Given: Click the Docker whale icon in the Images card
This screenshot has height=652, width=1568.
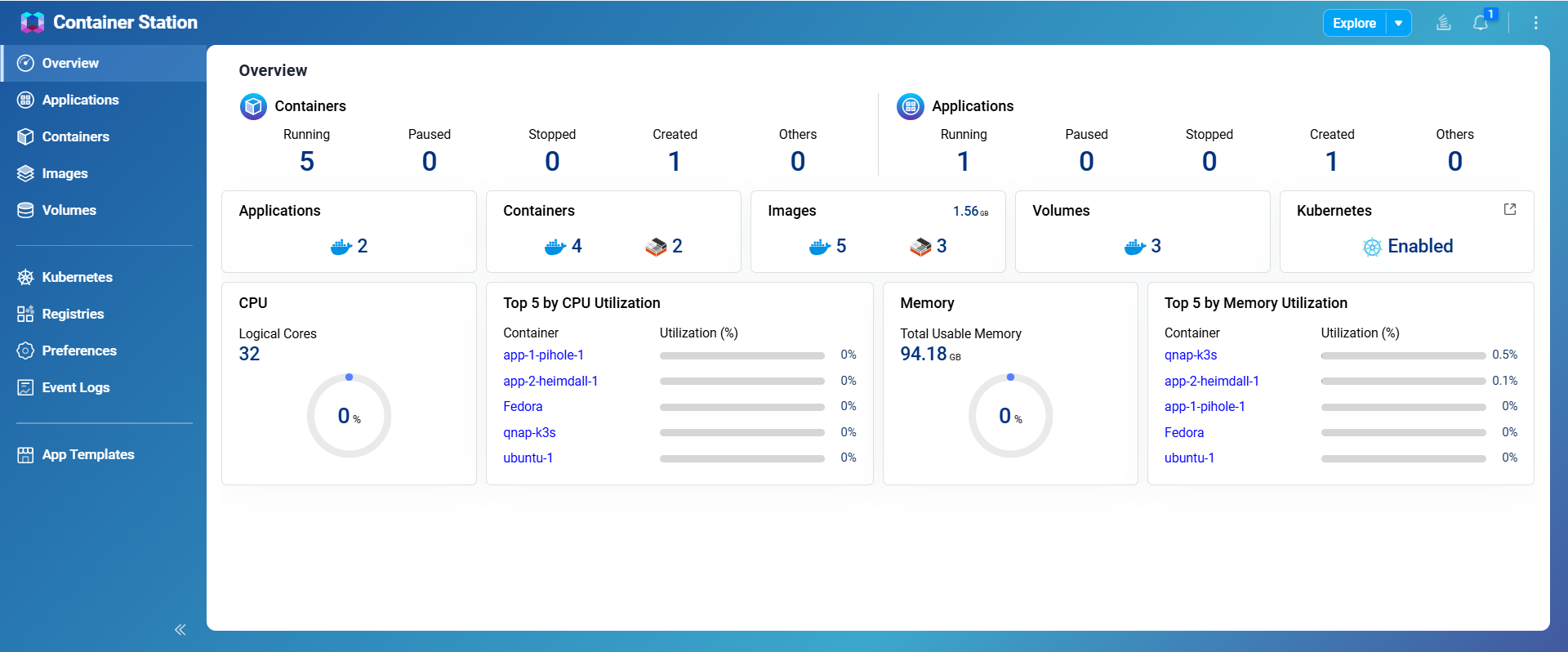Looking at the screenshot, I should (x=820, y=247).
